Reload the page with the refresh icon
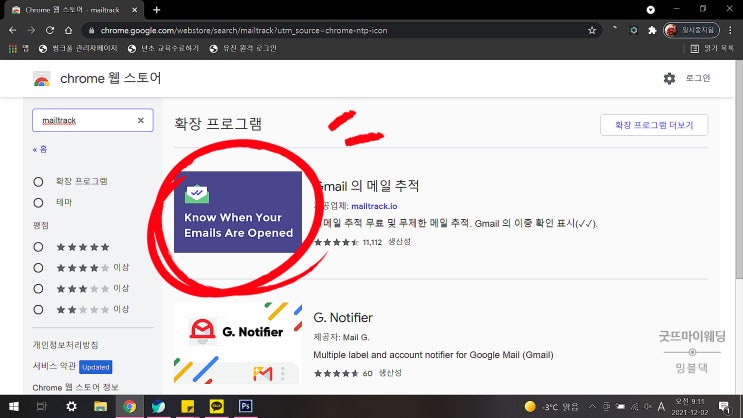Viewport: 743px width, 418px height. point(50,30)
